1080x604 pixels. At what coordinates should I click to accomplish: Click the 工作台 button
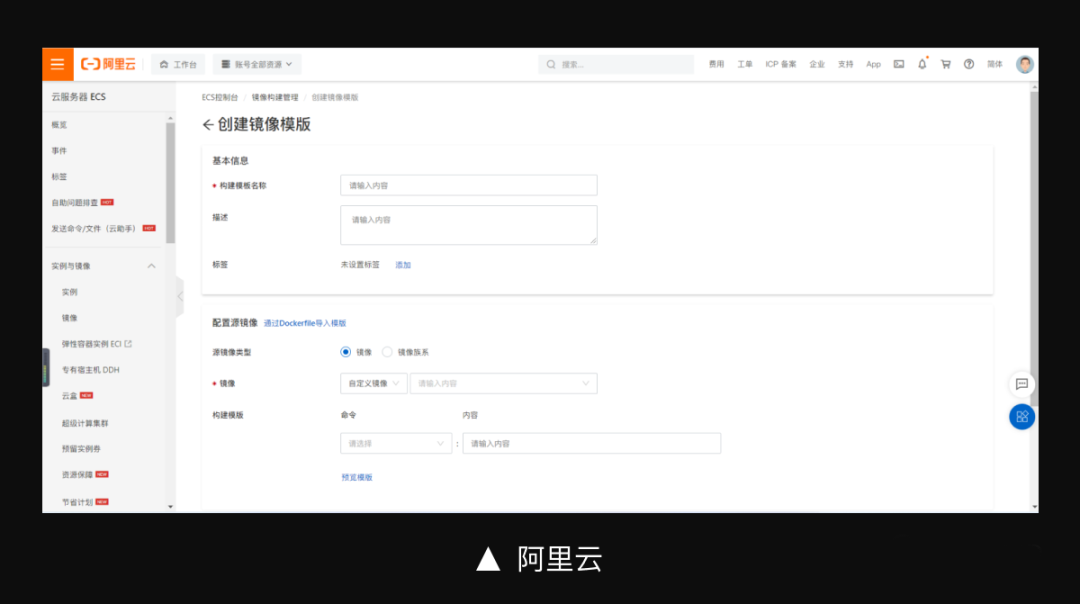(178, 64)
